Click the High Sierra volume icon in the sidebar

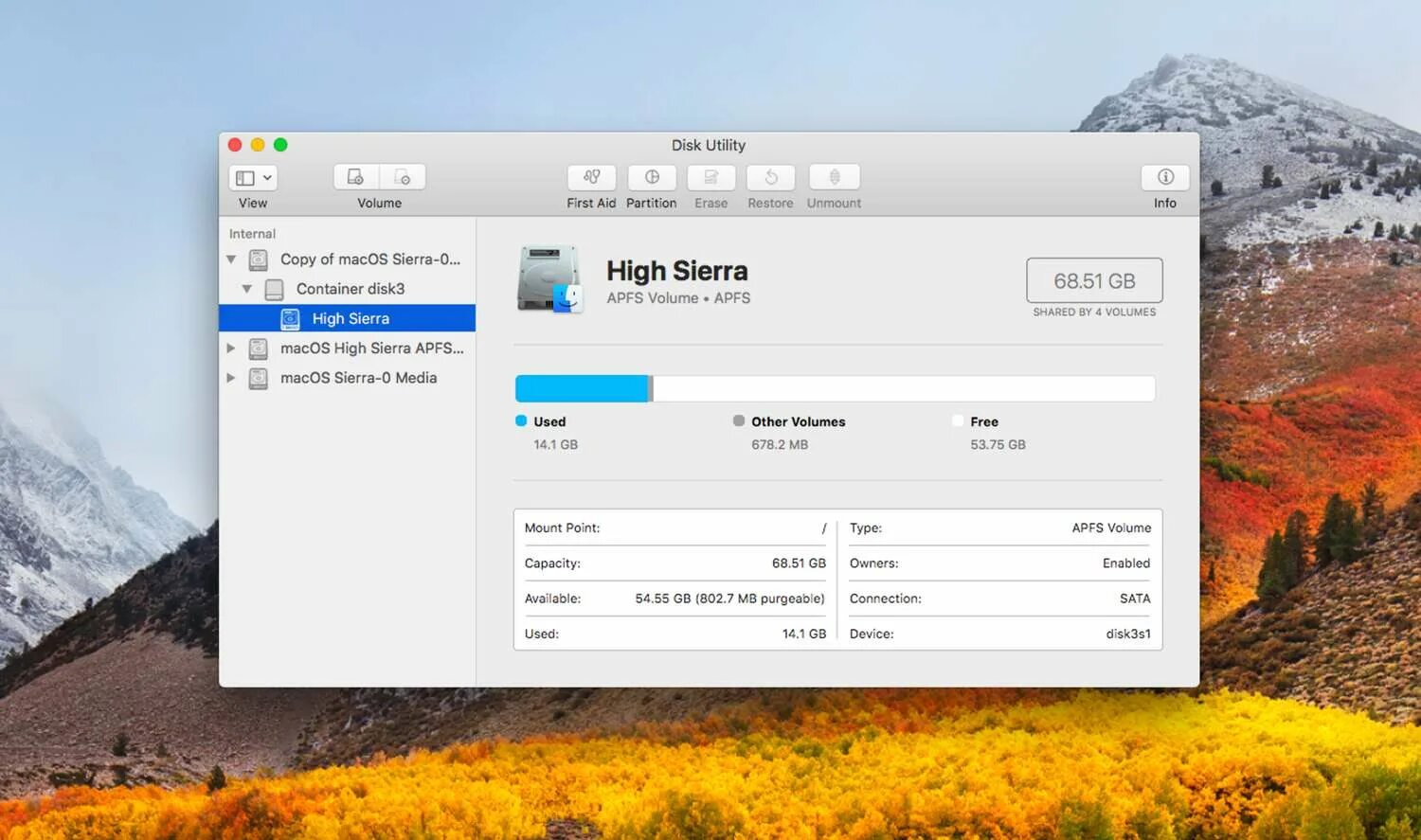[290, 319]
